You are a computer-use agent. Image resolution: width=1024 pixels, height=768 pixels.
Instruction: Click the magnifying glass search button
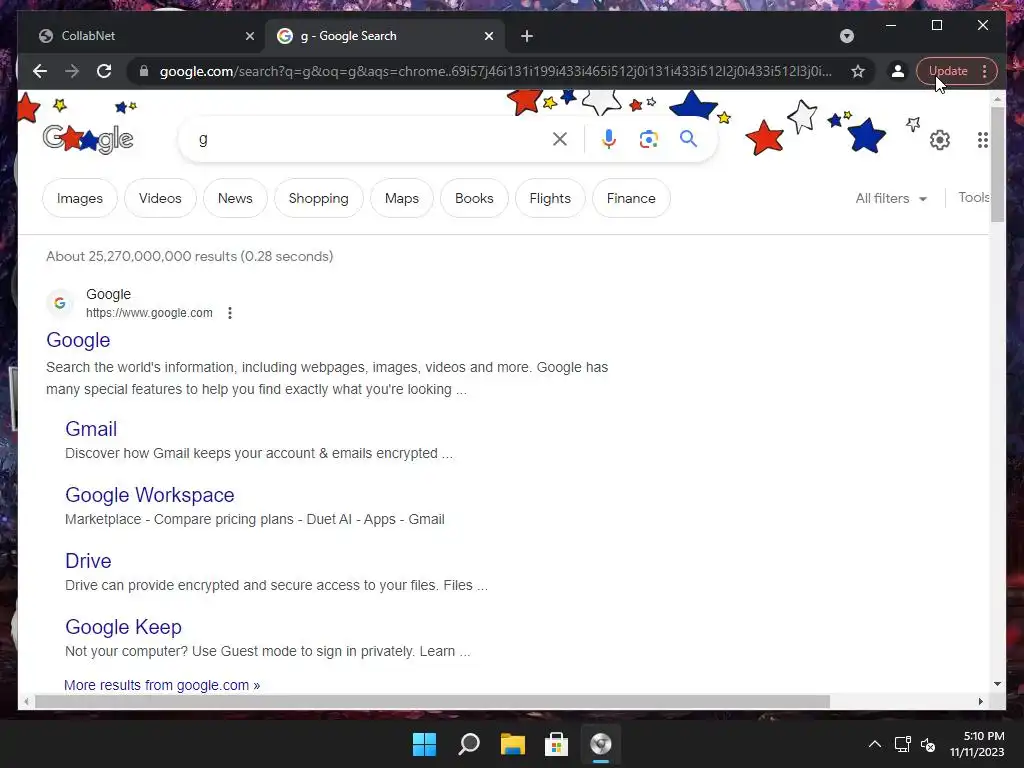point(688,138)
